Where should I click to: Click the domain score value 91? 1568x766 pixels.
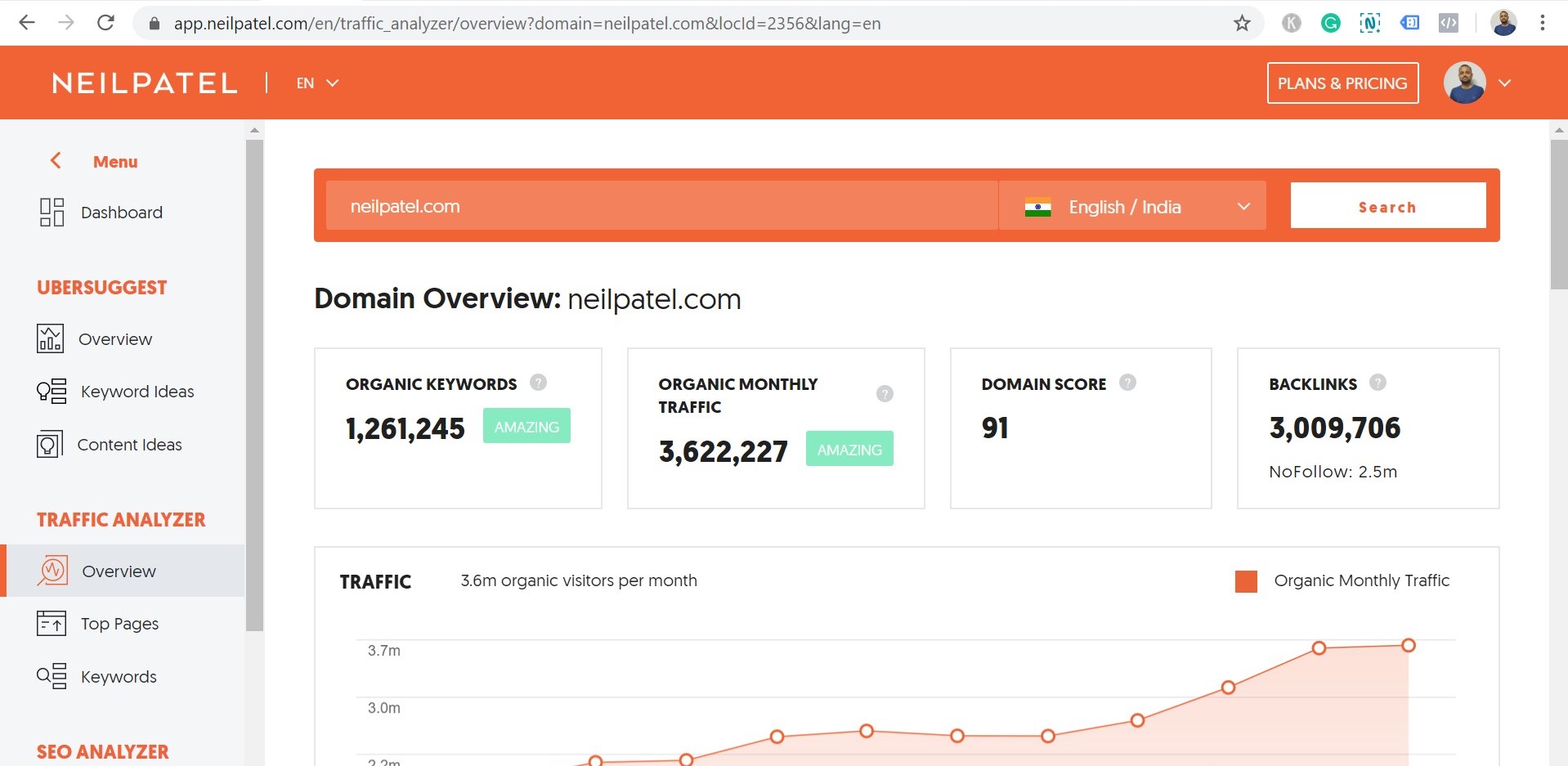click(995, 428)
